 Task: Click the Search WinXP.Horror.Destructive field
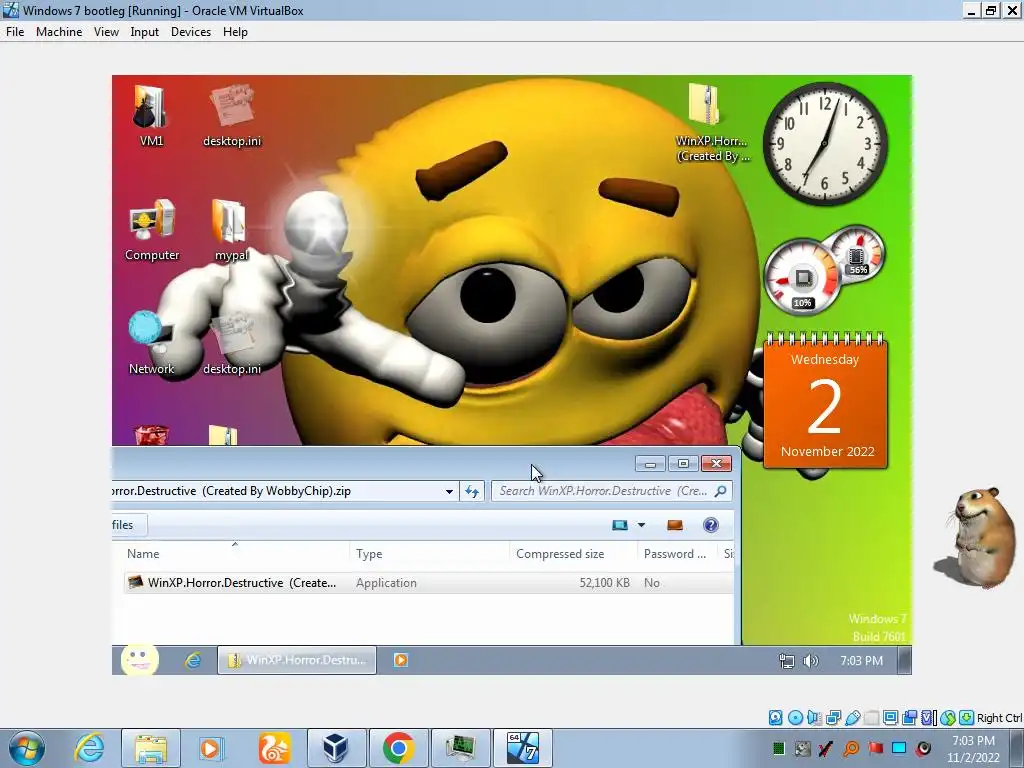pyautogui.click(x=611, y=491)
